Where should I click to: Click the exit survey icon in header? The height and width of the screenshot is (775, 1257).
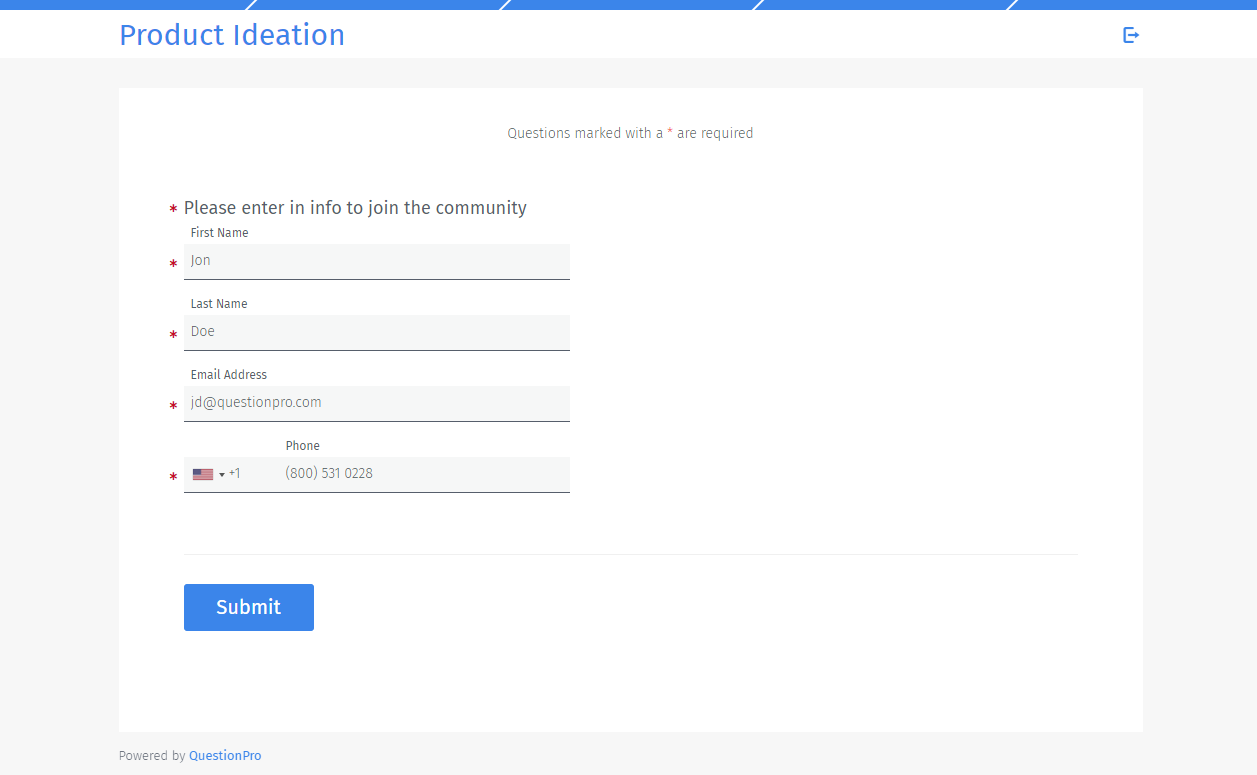point(1131,35)
